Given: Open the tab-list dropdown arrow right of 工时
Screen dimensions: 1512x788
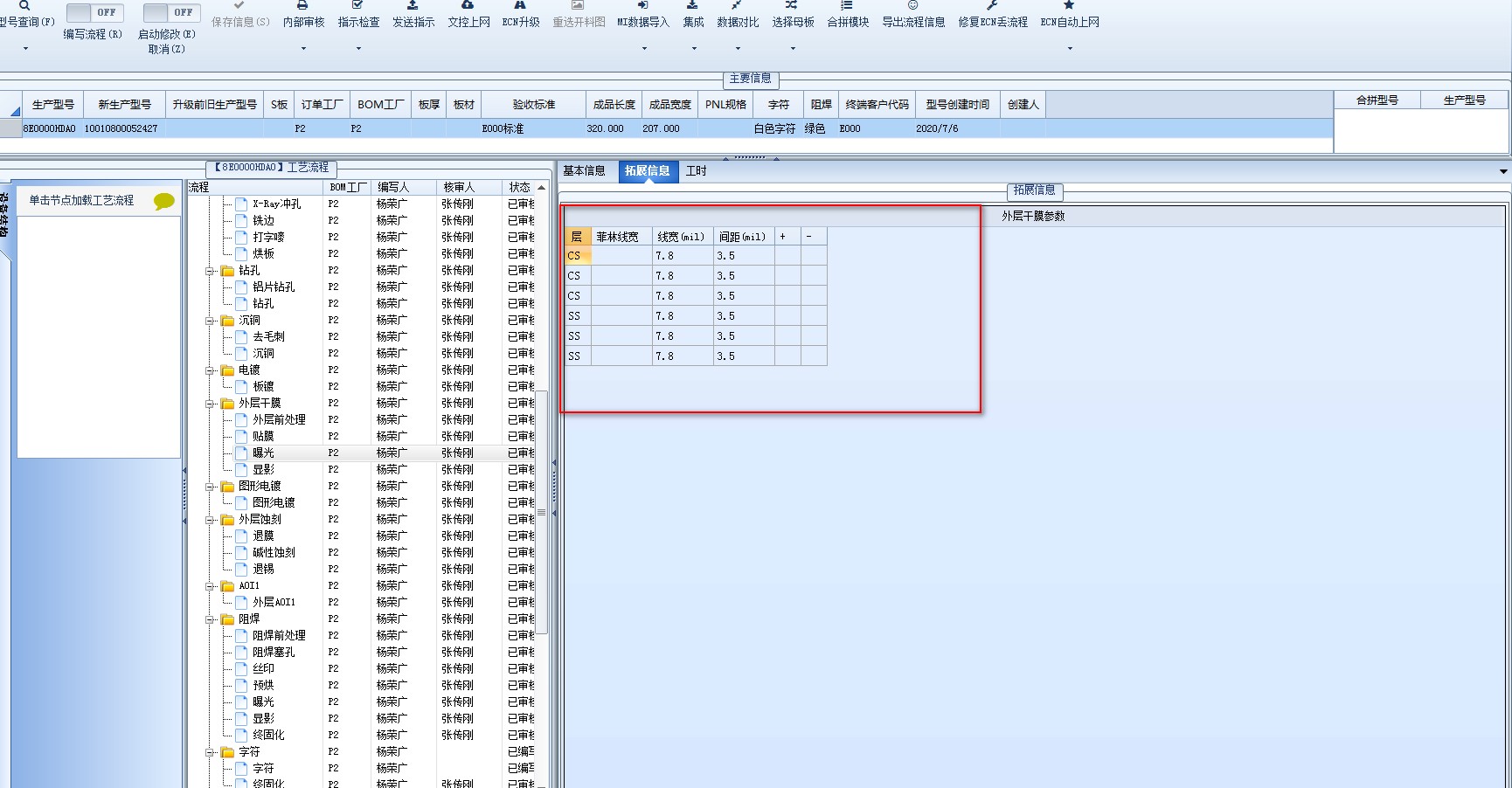Looking at the screenshot, I should [1503, 171].
